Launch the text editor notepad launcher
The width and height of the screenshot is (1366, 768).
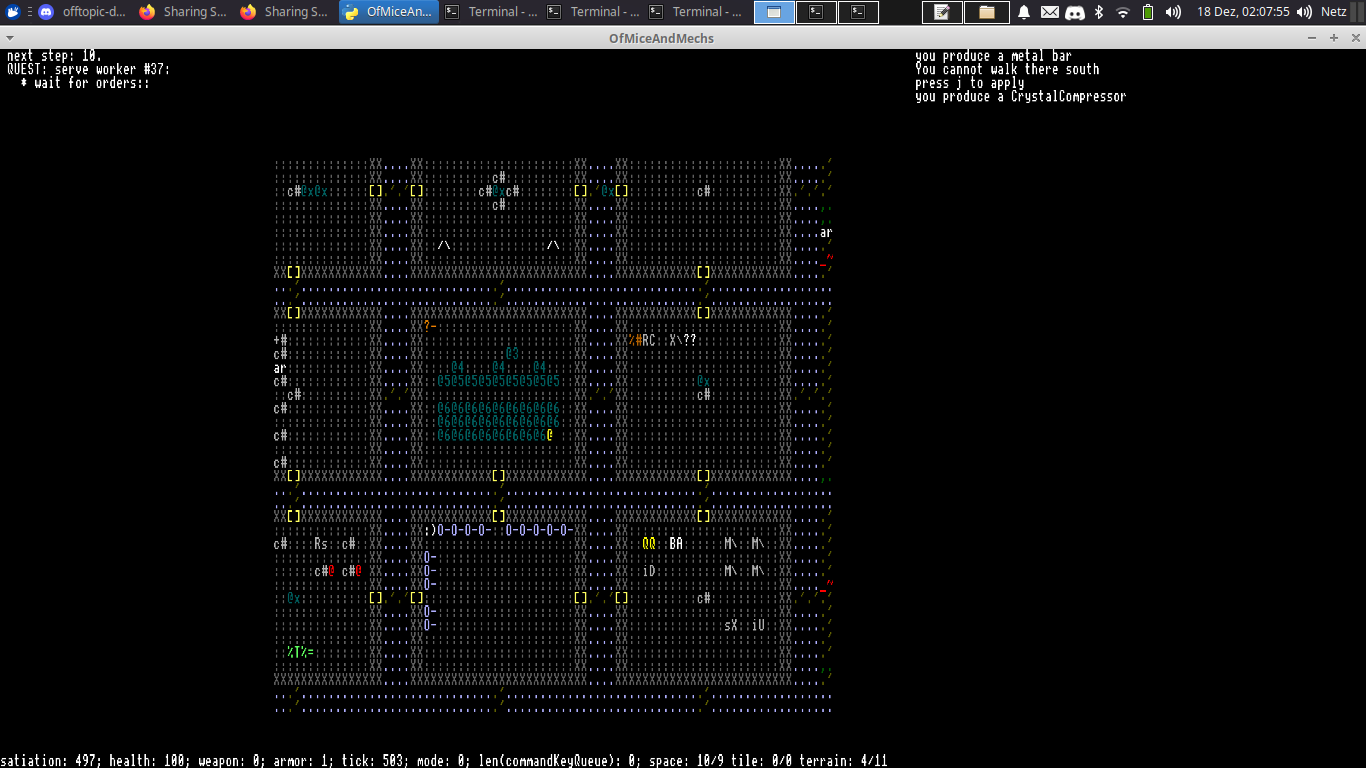[x=942, y=12]
